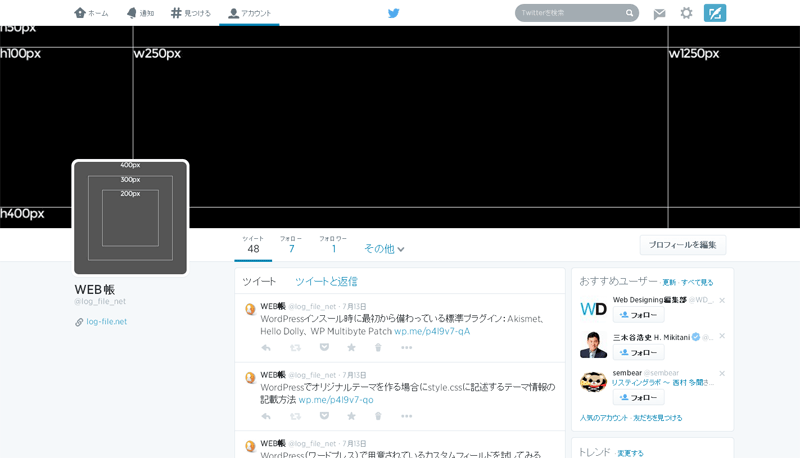The height and width of the screenshot is (458, 800).
Task: Follow the sembear account
Action: [x=638, y=397]
